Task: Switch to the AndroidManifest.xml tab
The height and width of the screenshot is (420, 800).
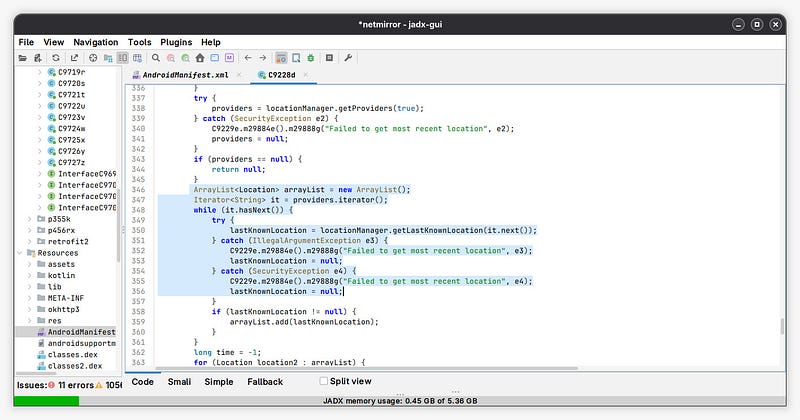Action: tap(185, 75)
